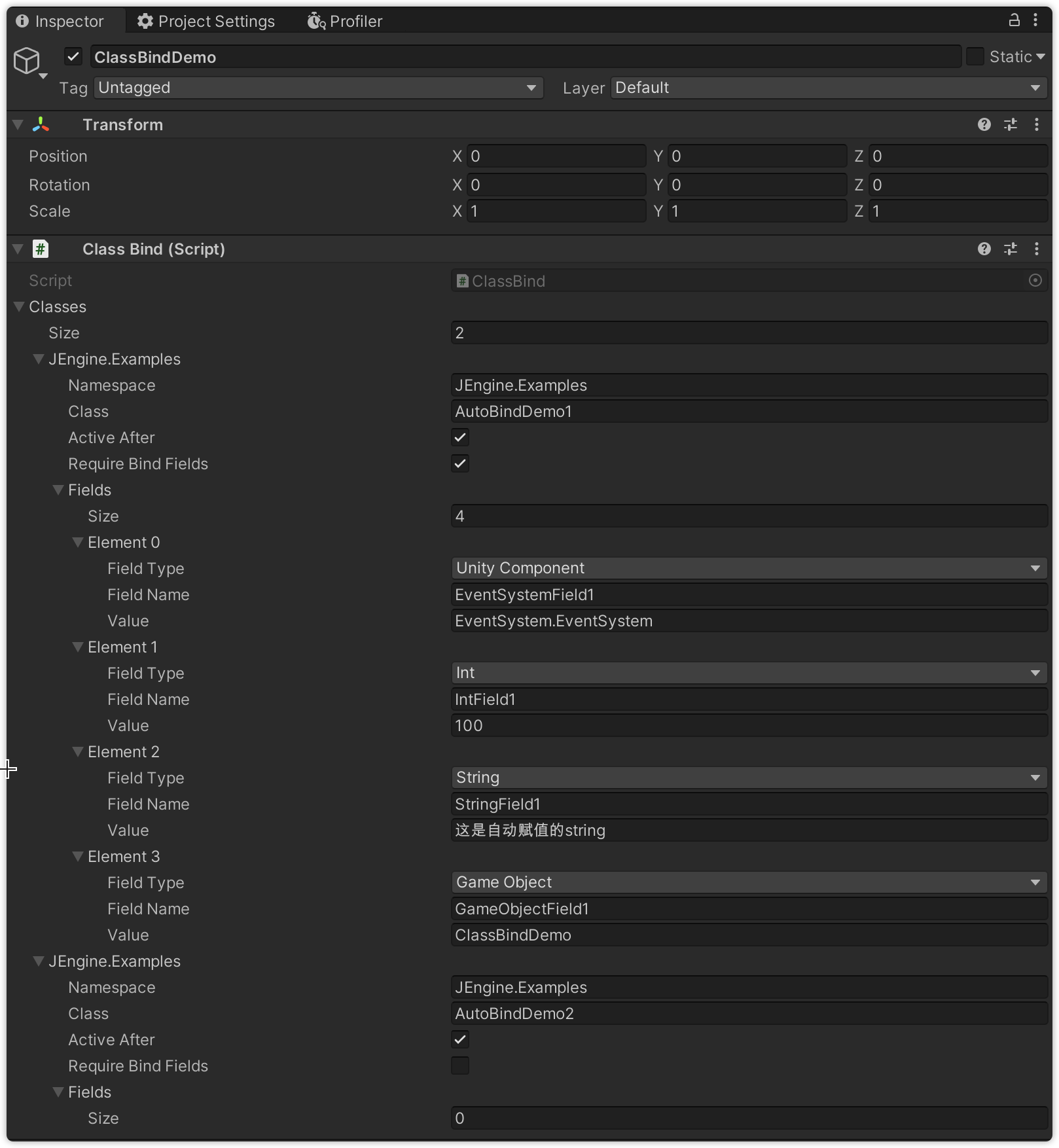Switch to the Project Settings tab
Viewport: 1059px width, 1148px height.
coord(206,21)
